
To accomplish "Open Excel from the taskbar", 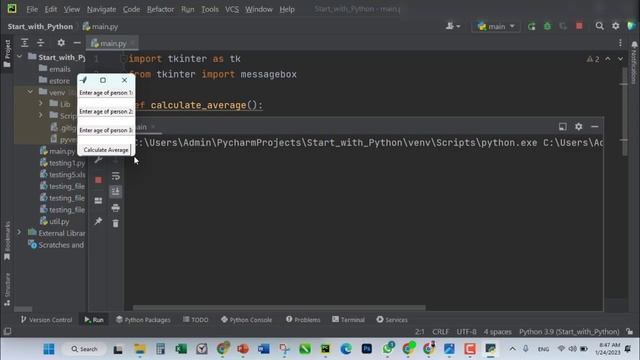I will (x=181, y=349).
